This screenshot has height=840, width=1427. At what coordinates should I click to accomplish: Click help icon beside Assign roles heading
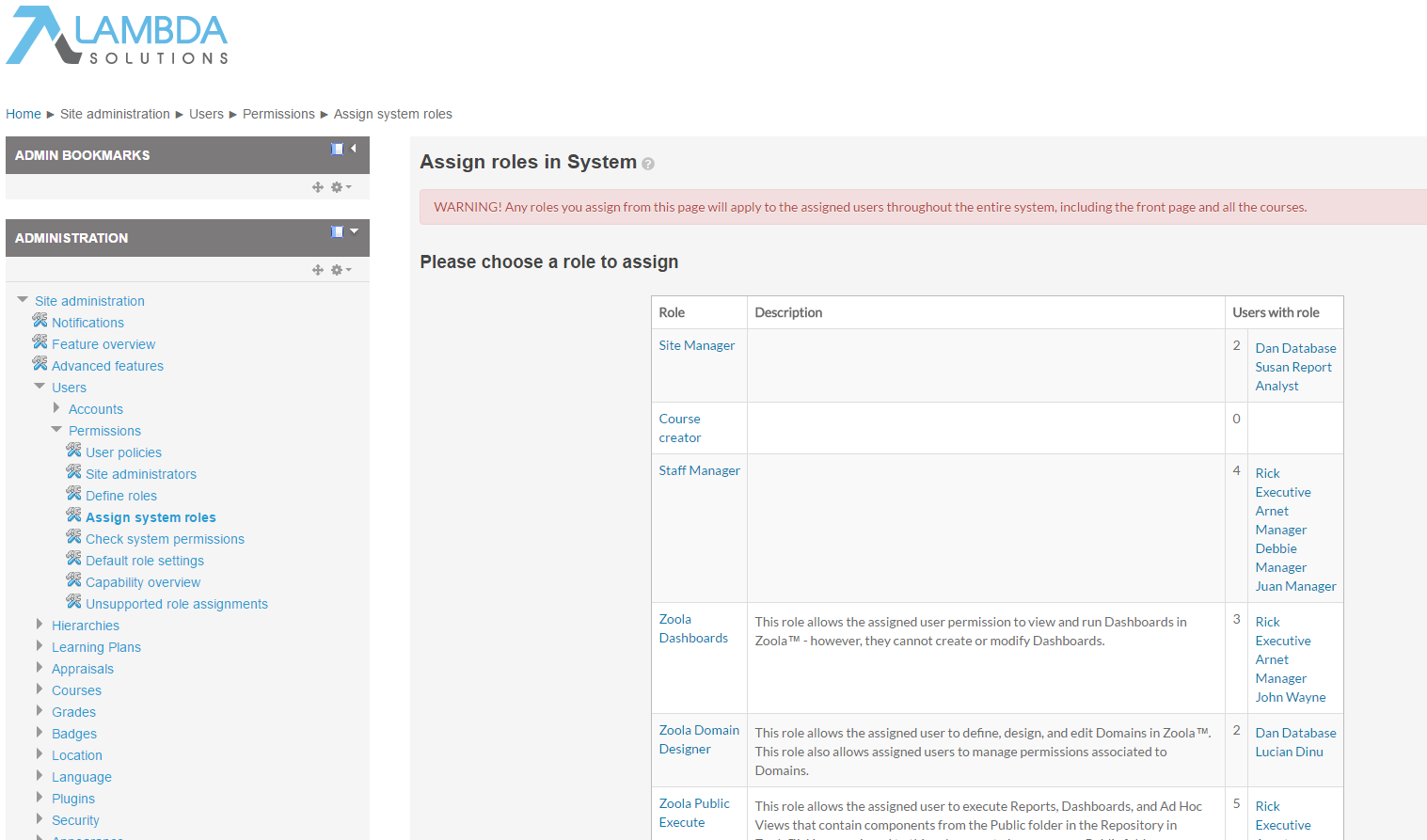coord(648,164)
